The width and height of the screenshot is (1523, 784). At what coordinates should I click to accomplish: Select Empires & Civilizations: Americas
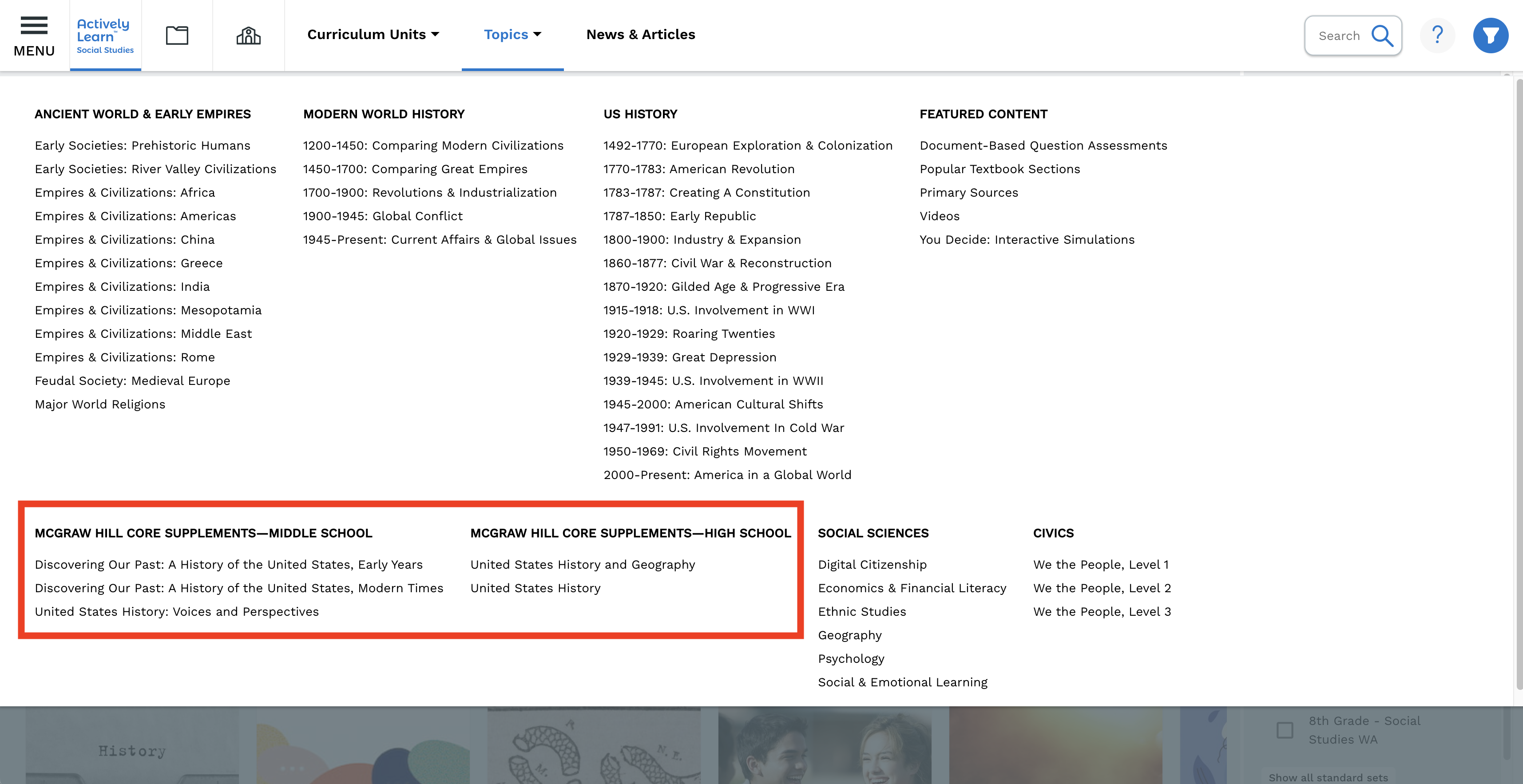coord(135,216)
